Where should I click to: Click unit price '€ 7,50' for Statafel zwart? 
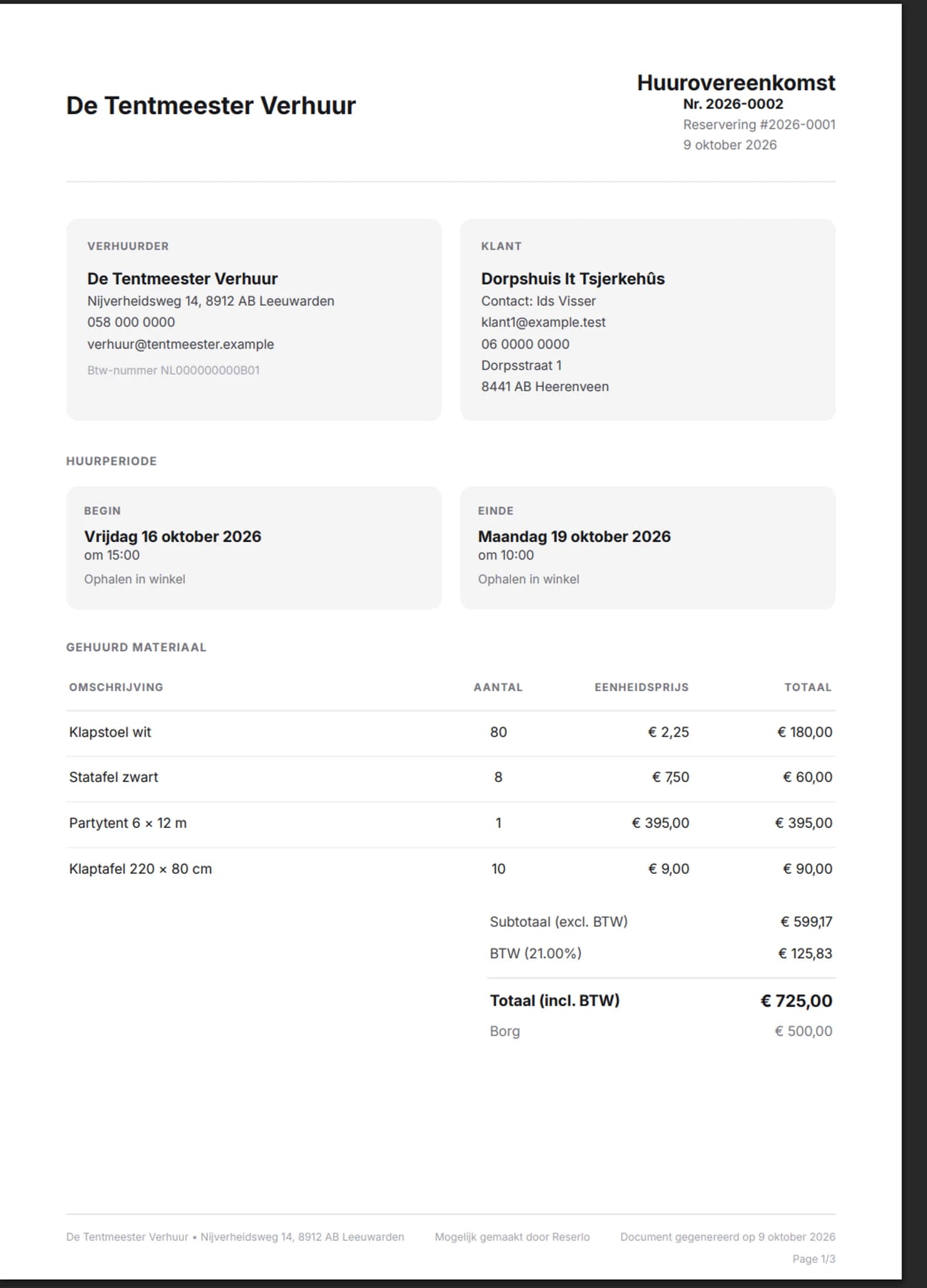[x=670, y=777]
